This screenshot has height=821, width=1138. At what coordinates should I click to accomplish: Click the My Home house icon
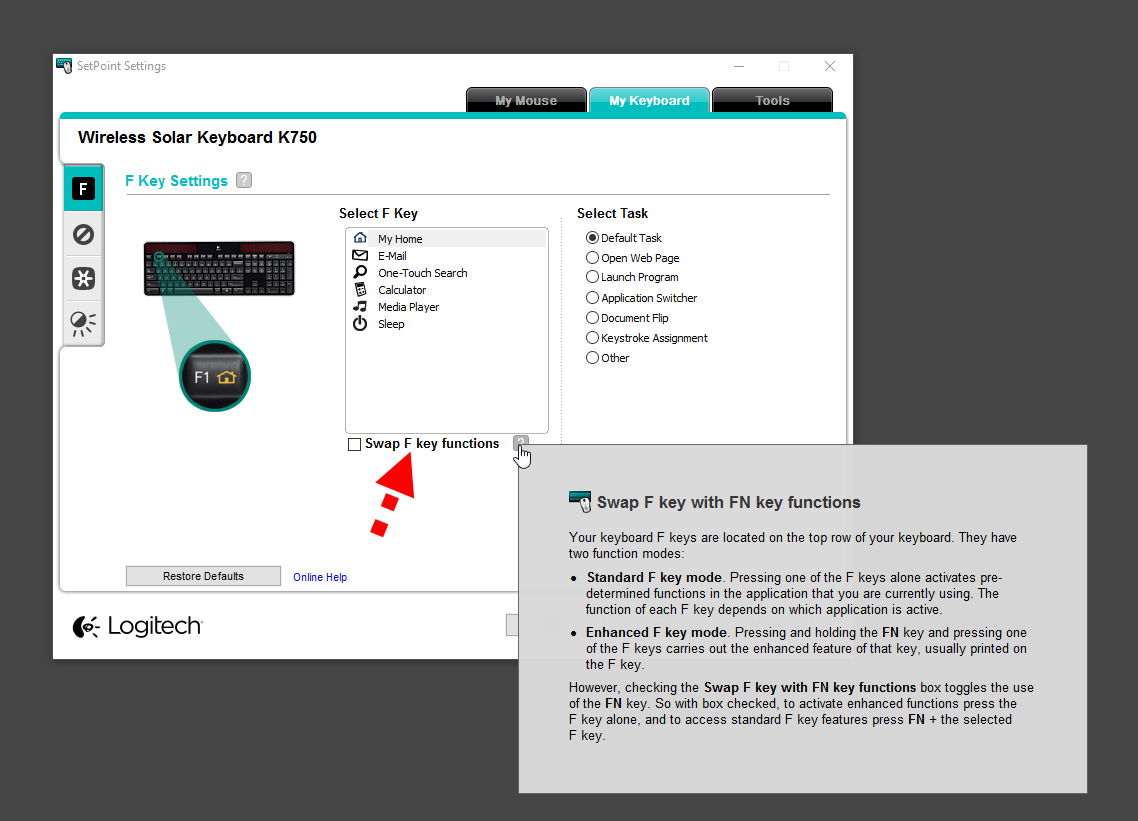(x=360, y=238)
